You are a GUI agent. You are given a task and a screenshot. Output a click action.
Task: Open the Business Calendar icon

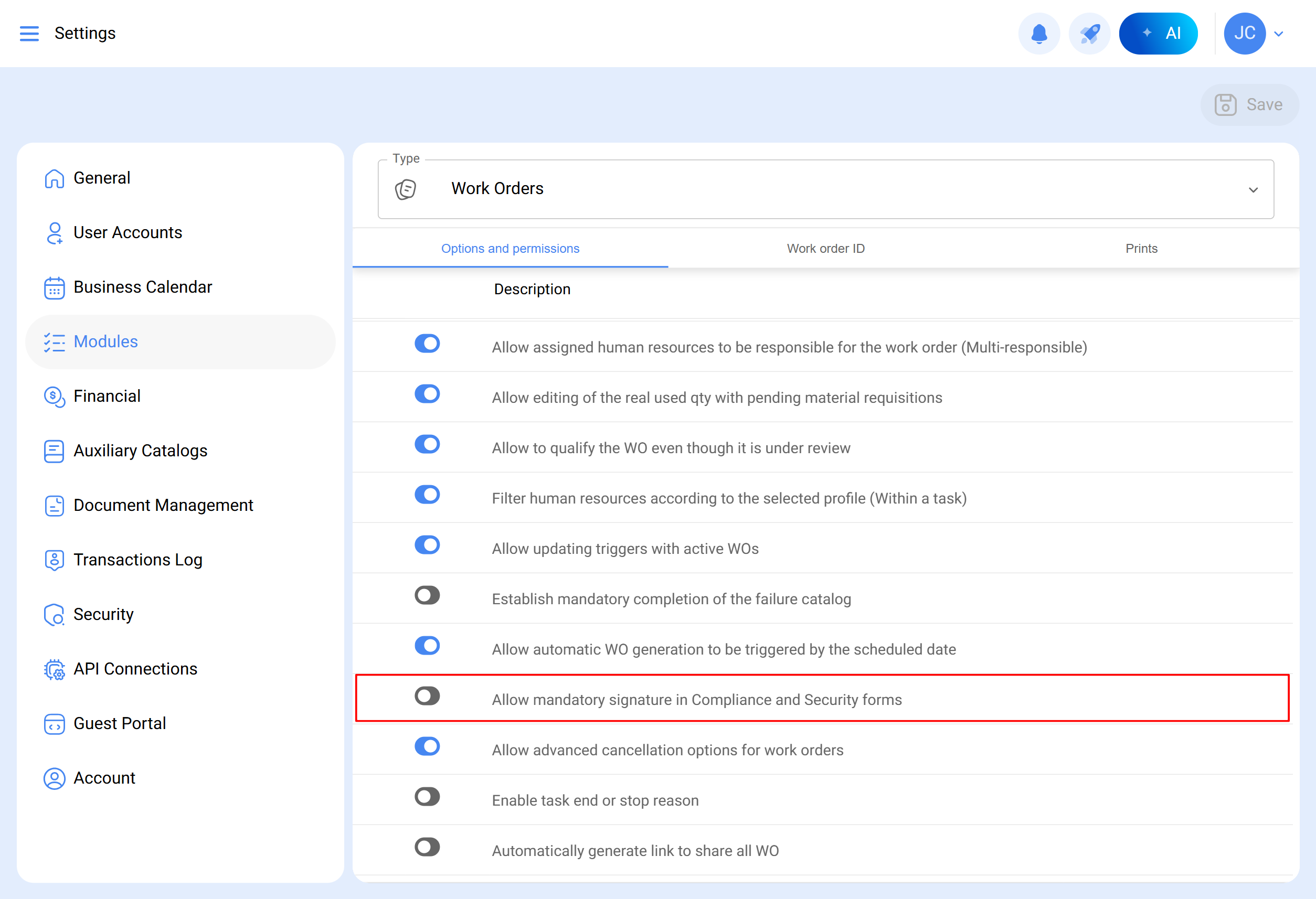click(x=55, y=287)
